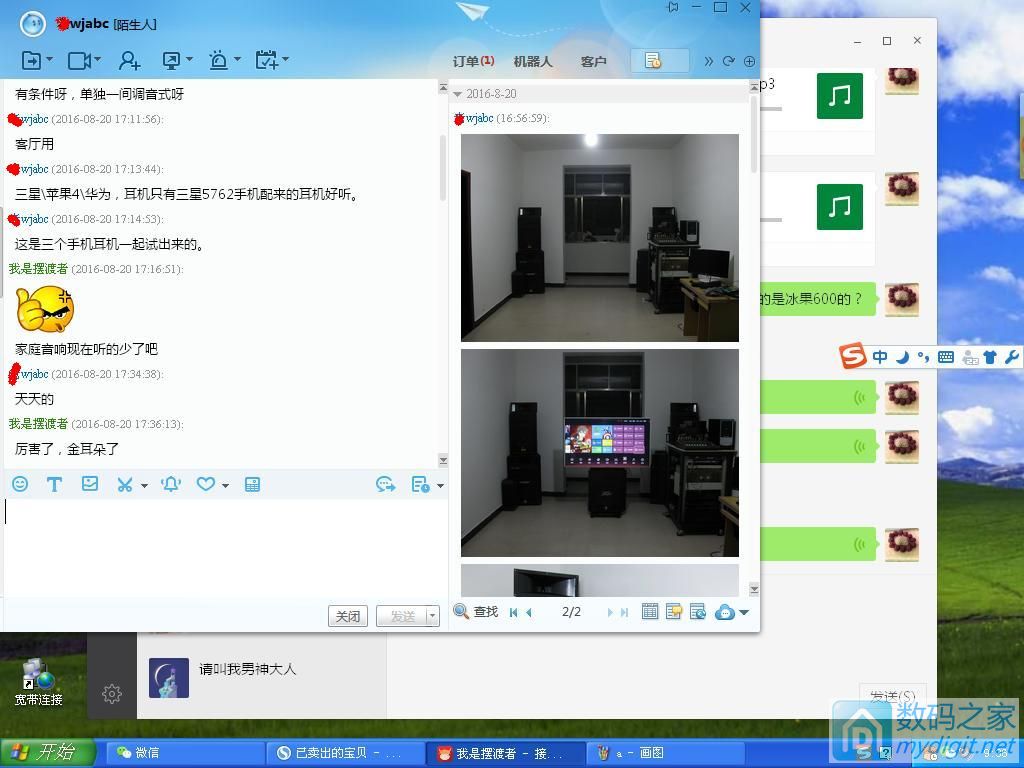
Task: Click the pin window icon
Action: click(672, 7)
